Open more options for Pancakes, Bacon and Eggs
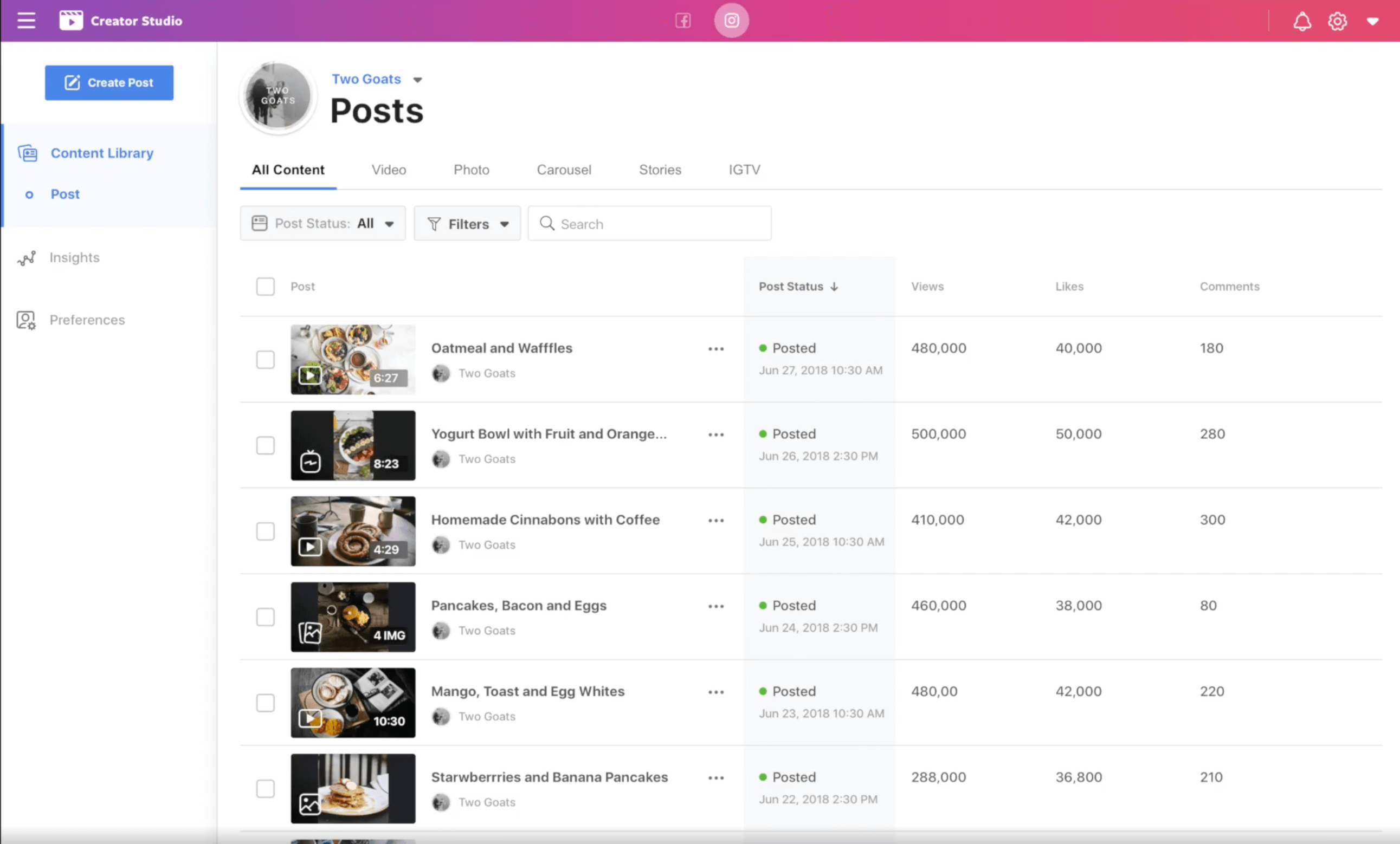 (x=716, y=606)
